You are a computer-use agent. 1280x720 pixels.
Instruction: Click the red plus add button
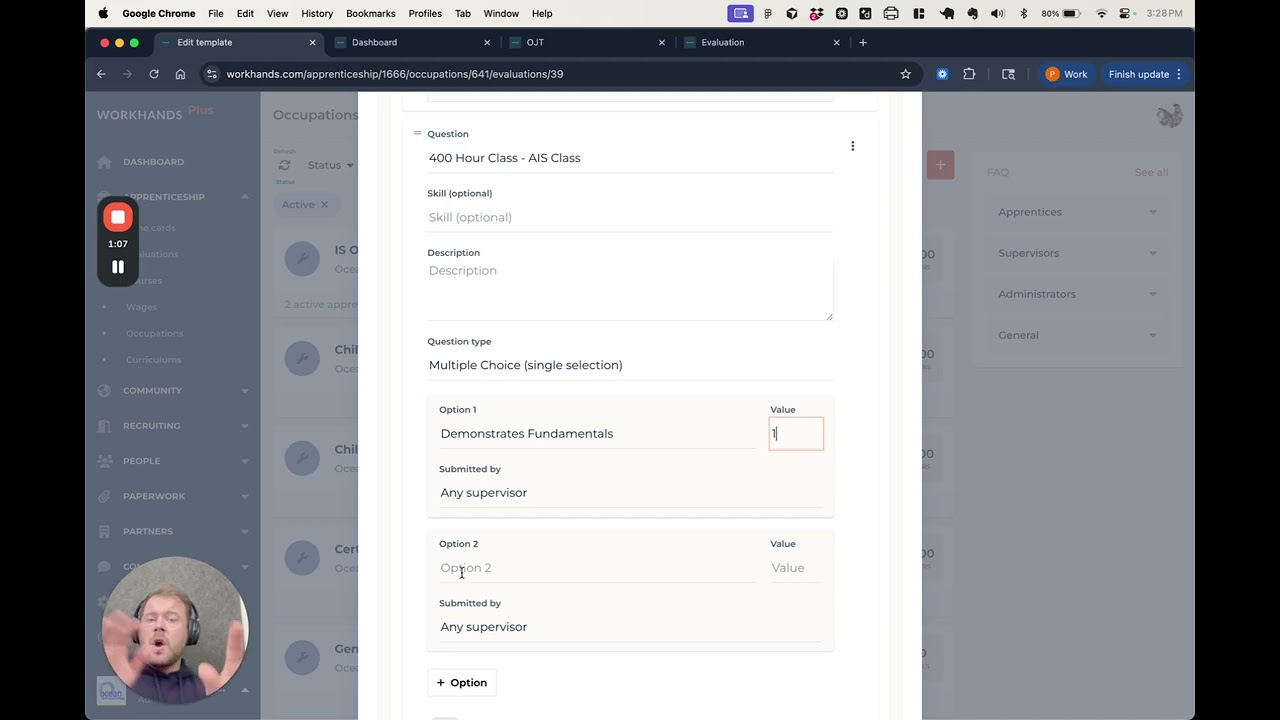pos(940,165)
